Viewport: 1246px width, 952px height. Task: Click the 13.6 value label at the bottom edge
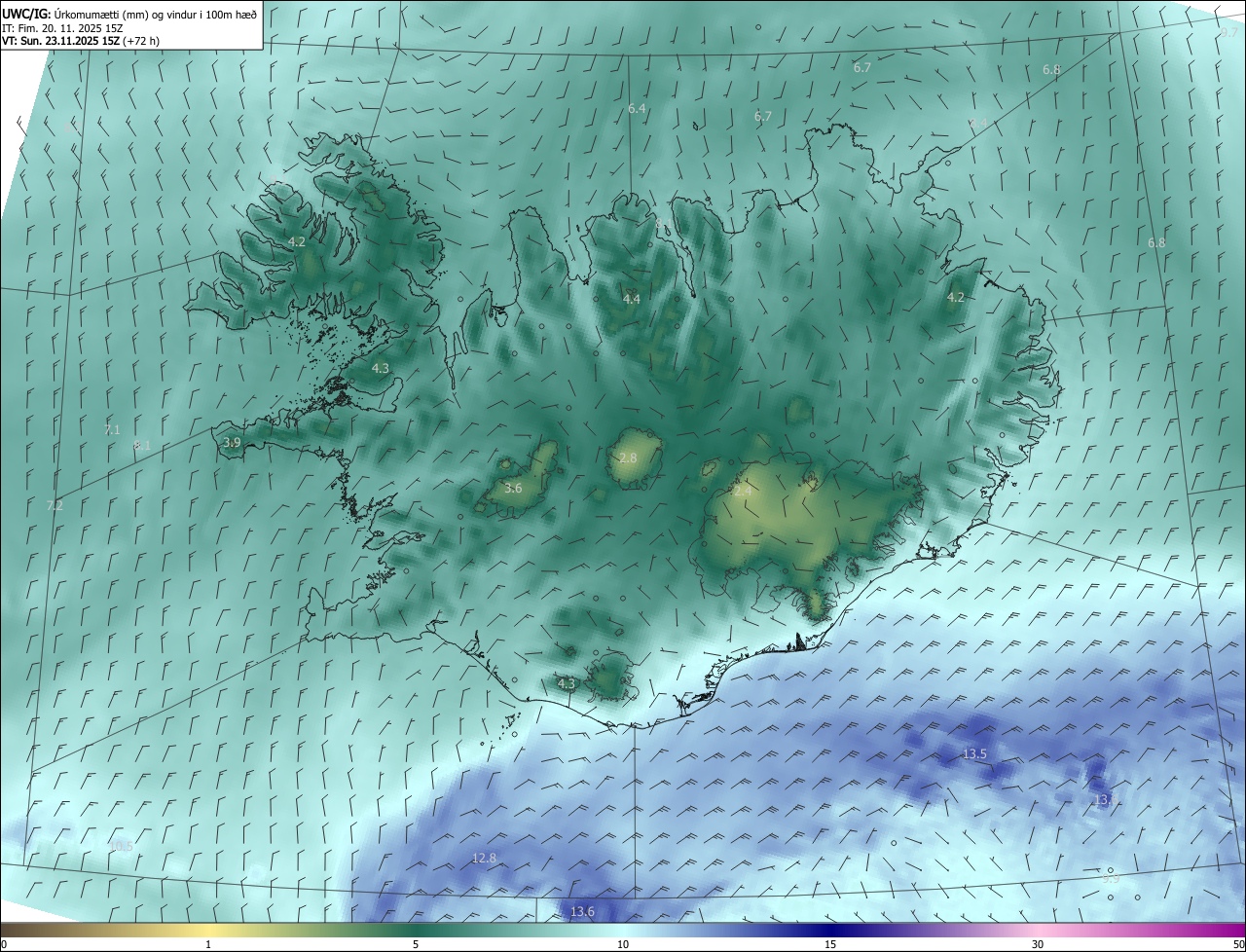pyautogui.click(x=582, y=911)
